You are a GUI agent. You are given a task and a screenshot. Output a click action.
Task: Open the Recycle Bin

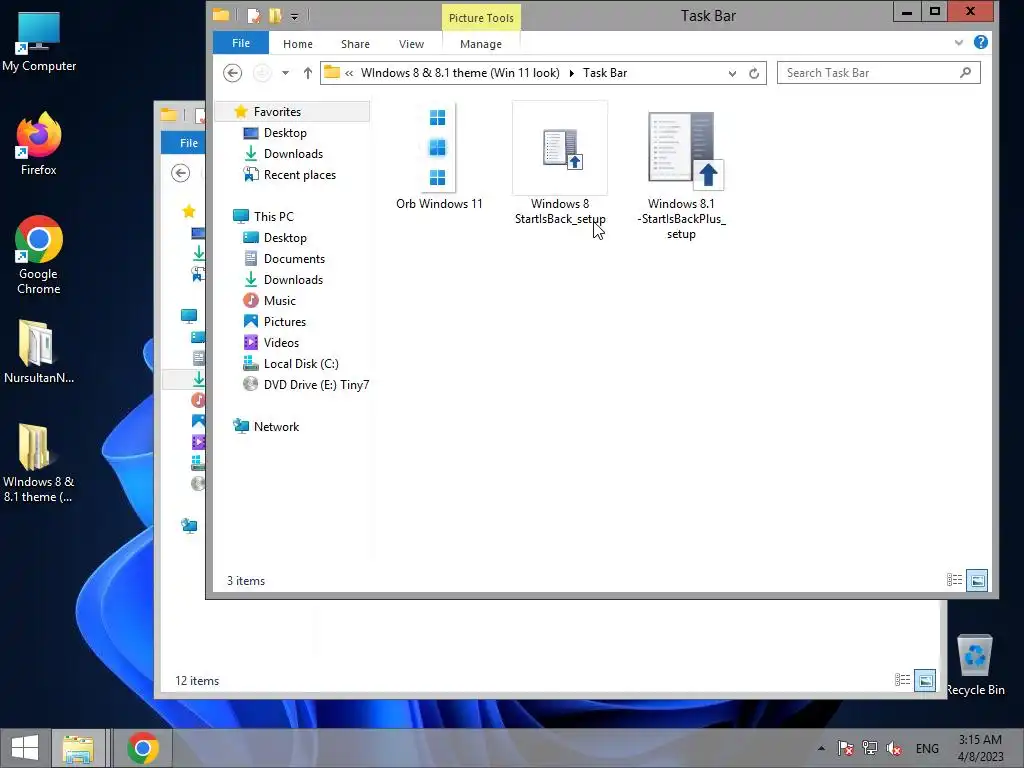click(975, 665)
